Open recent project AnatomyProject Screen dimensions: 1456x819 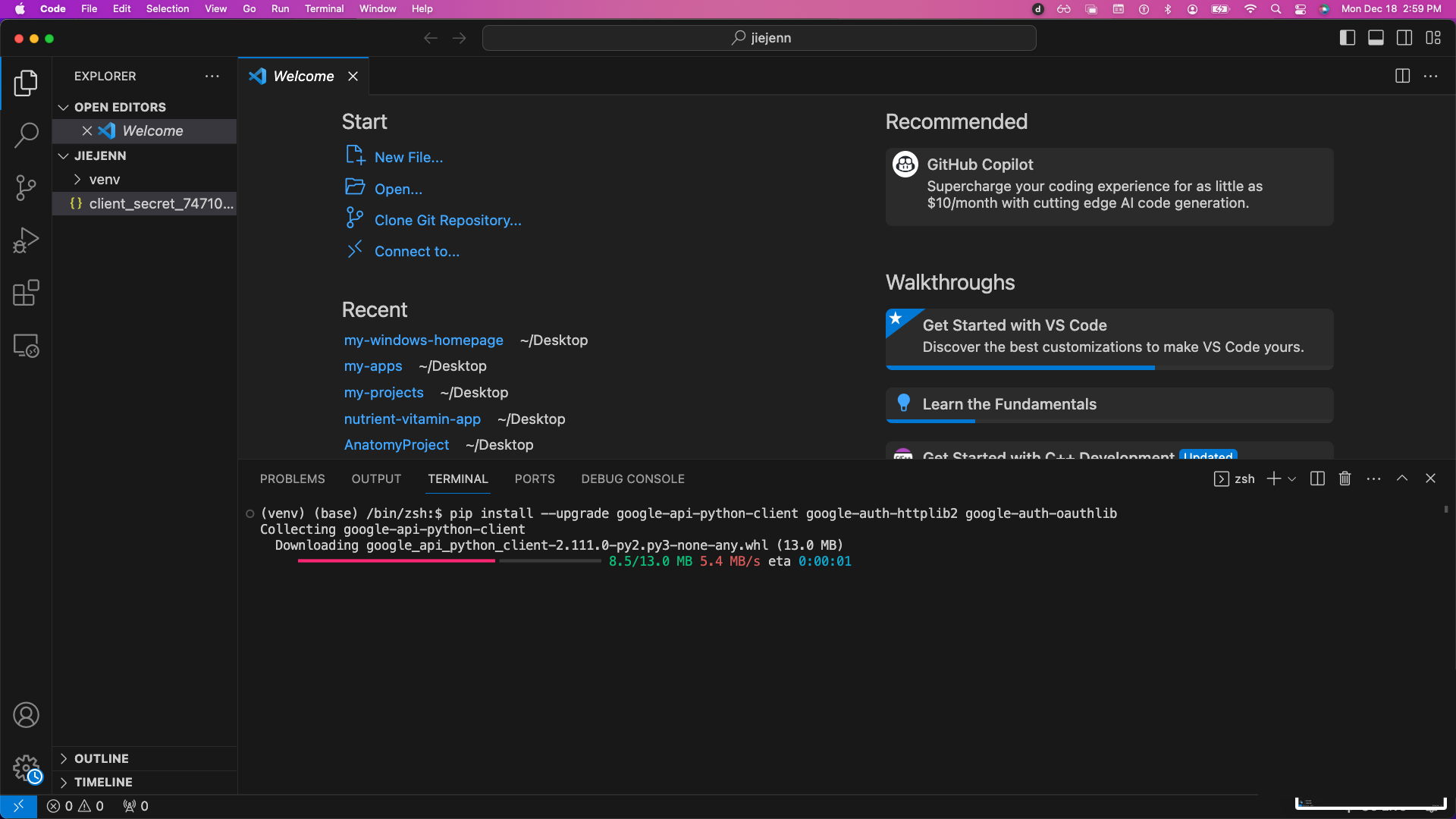(x=396, y=444)
